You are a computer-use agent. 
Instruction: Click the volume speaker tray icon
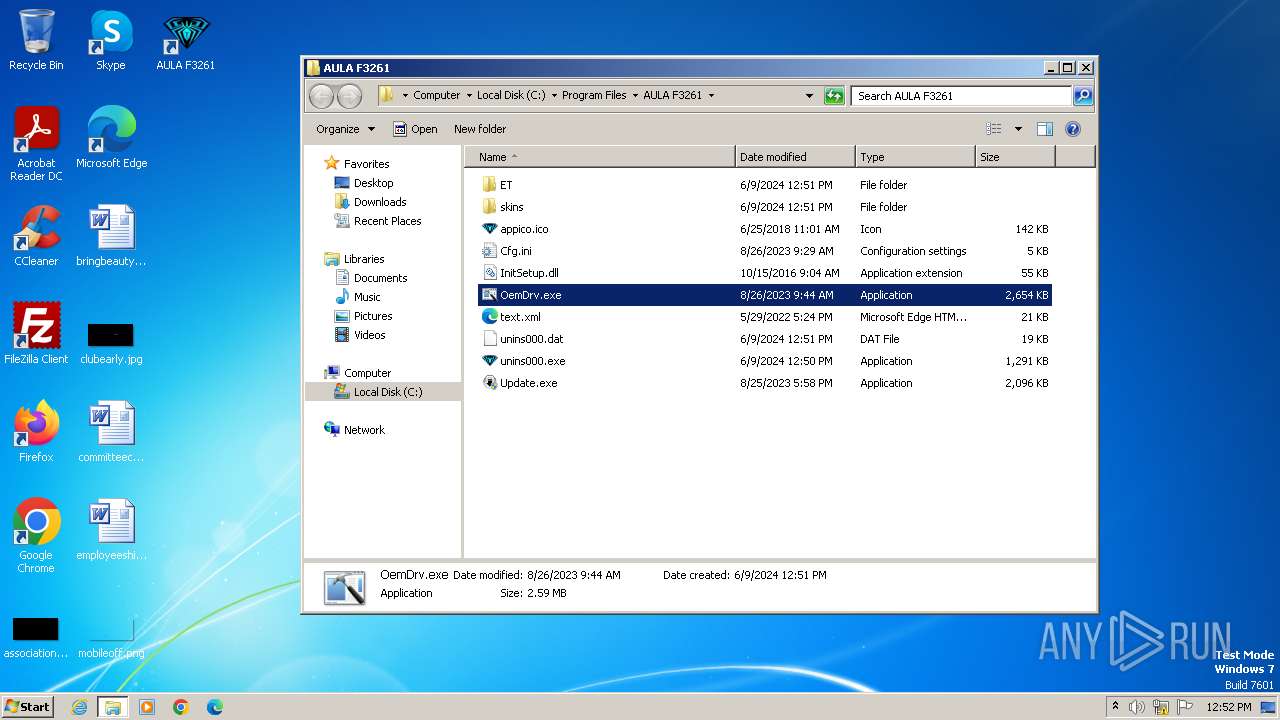[x=1137, y=707]
